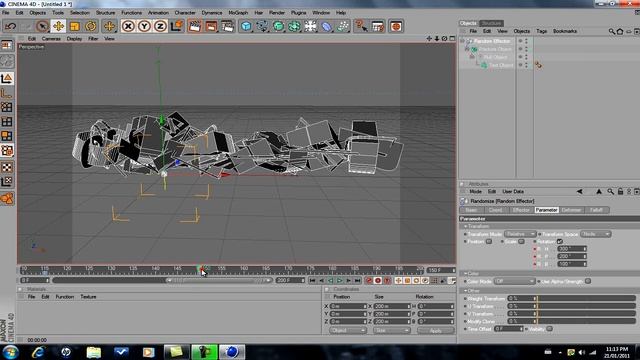Switch to the Effector tab
This screenshot has height=360, width=640.
[x=521, y=210]
